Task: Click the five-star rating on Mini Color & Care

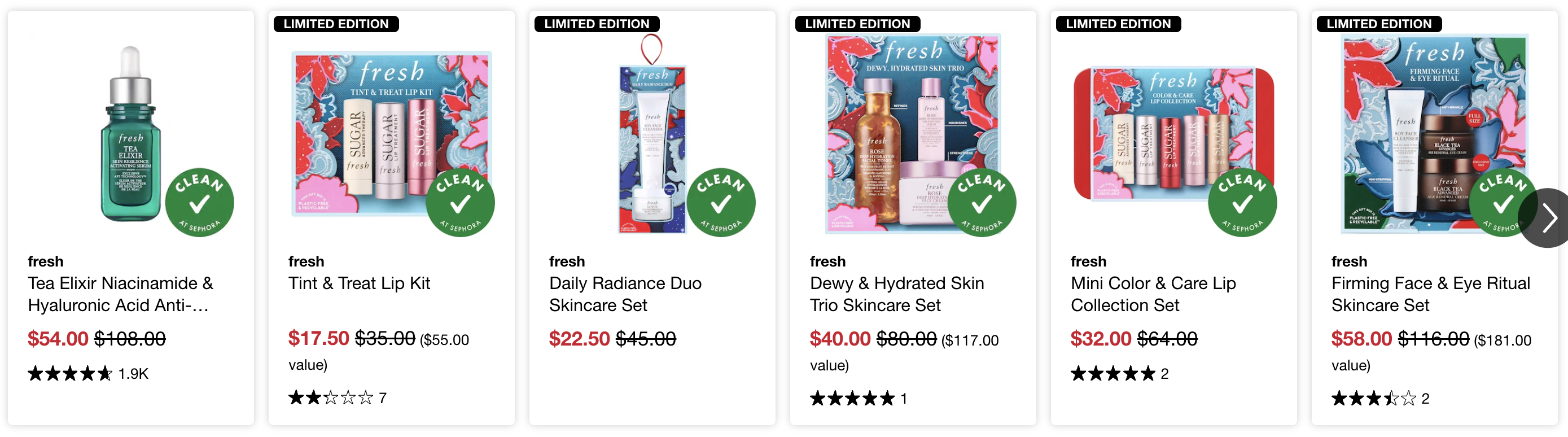Action: 1113,374
